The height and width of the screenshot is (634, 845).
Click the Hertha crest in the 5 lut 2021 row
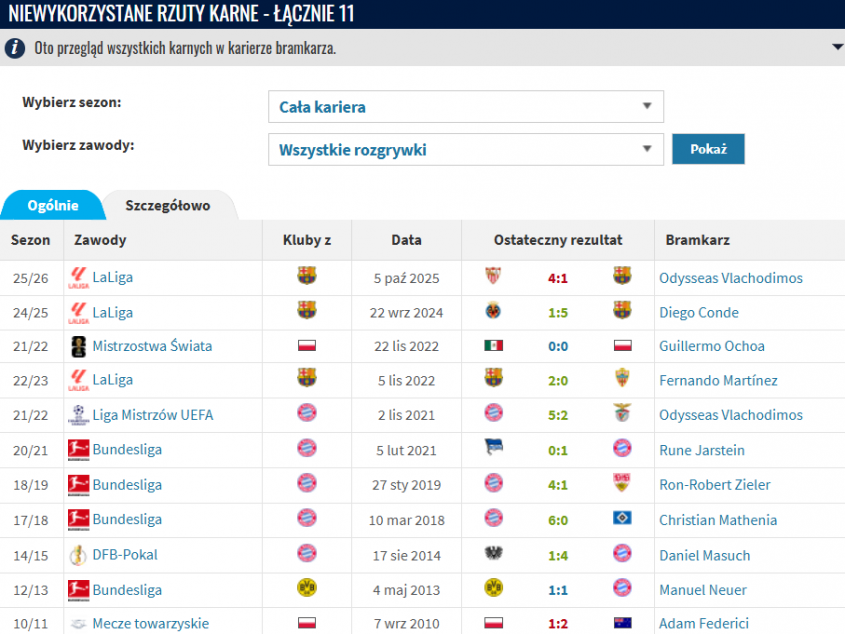tap(493, 450)
